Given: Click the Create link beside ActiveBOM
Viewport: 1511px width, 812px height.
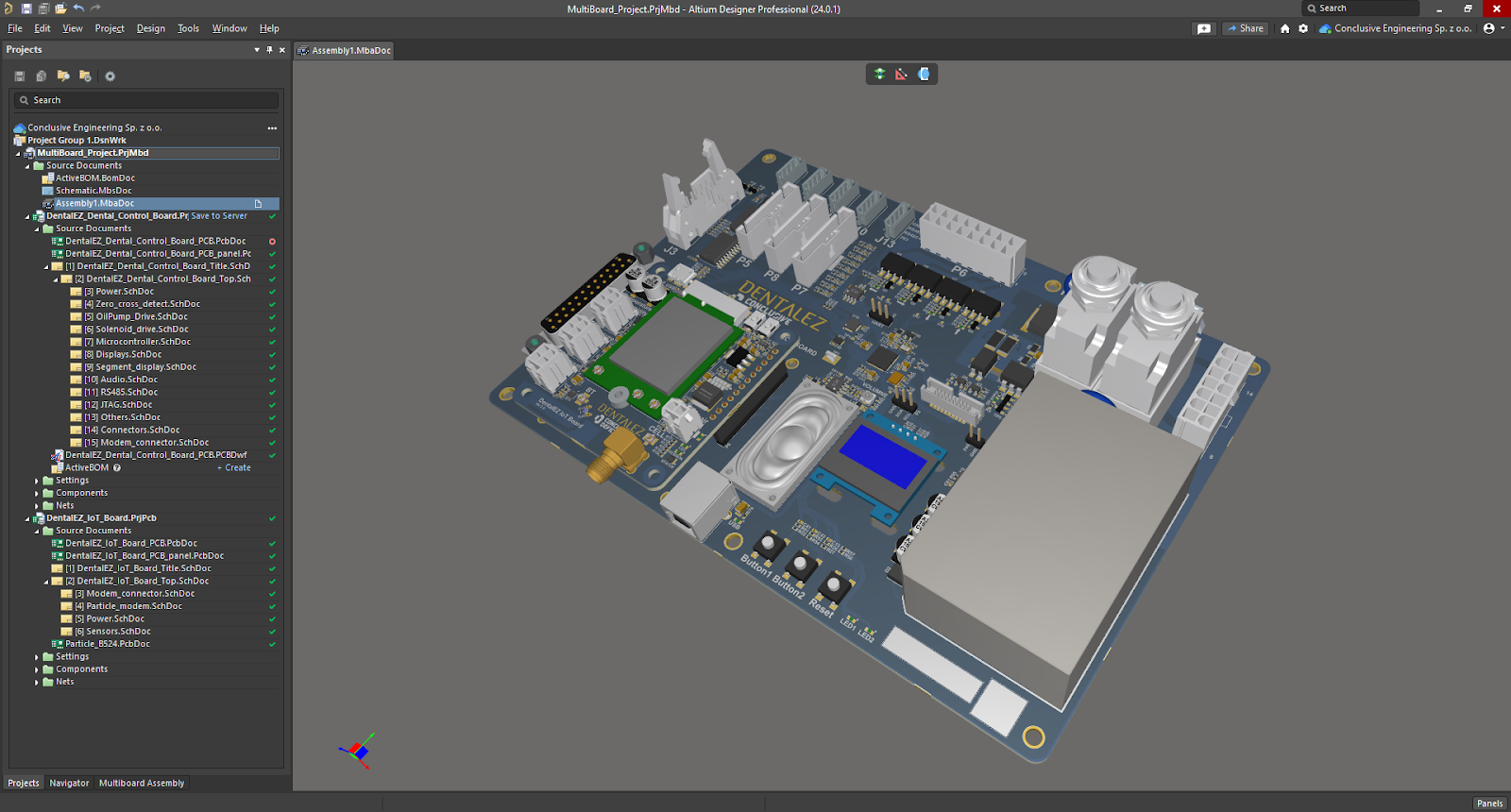Looking at the screenshot, I should [234, 467].
